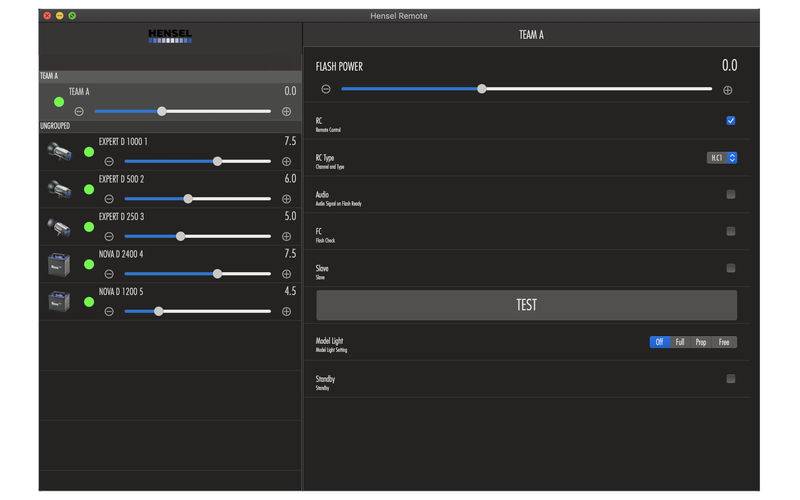
Task: Enable the Standby checkbox
Action: coord(731,379)
